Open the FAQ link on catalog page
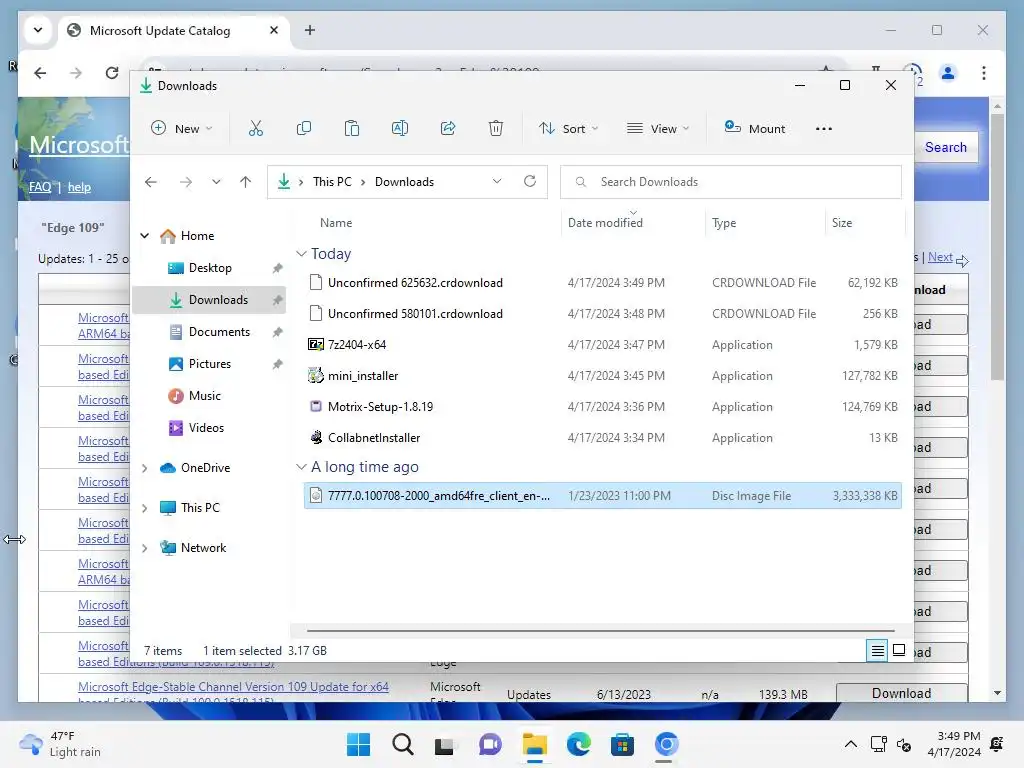Screen dimensions: 1024x768 40,187
